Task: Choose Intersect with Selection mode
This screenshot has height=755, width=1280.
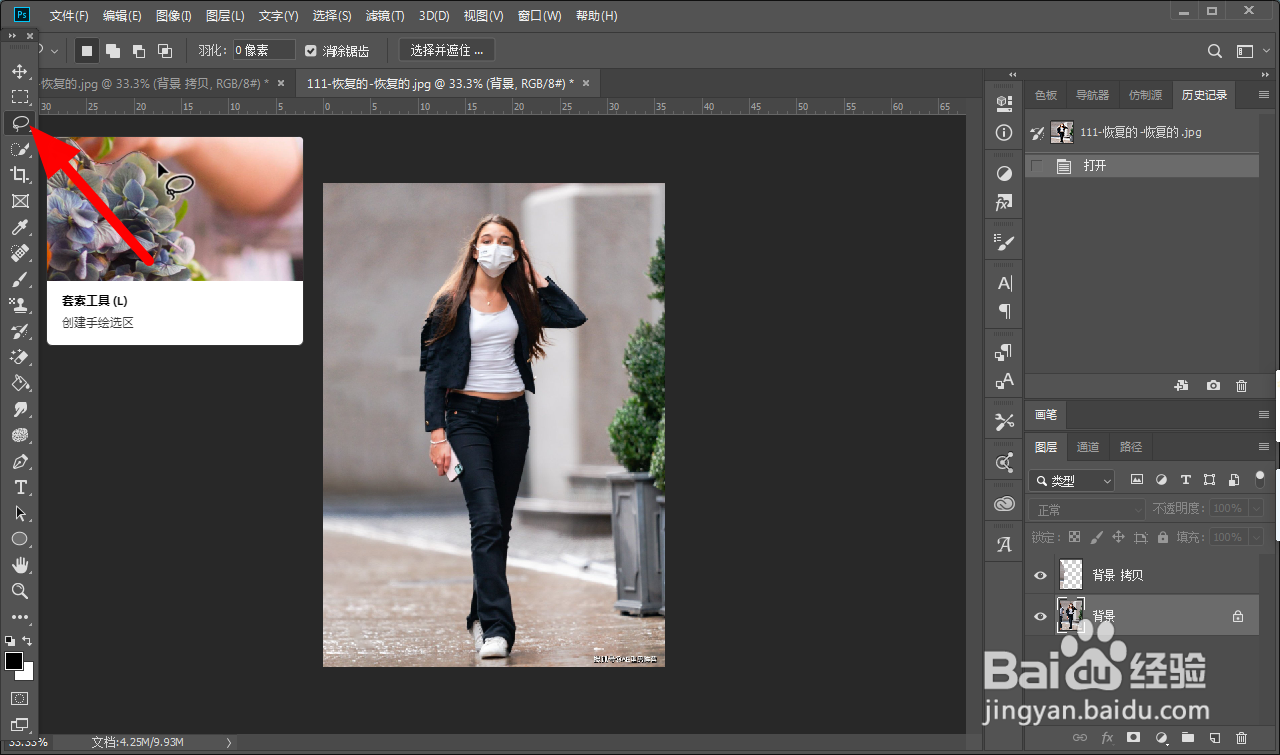Action: (165, 50)
